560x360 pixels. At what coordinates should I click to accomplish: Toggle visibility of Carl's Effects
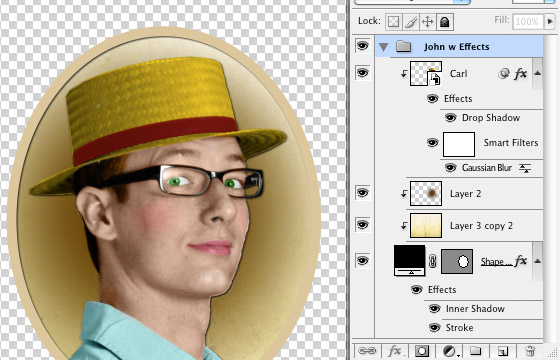tap(432, 98)
